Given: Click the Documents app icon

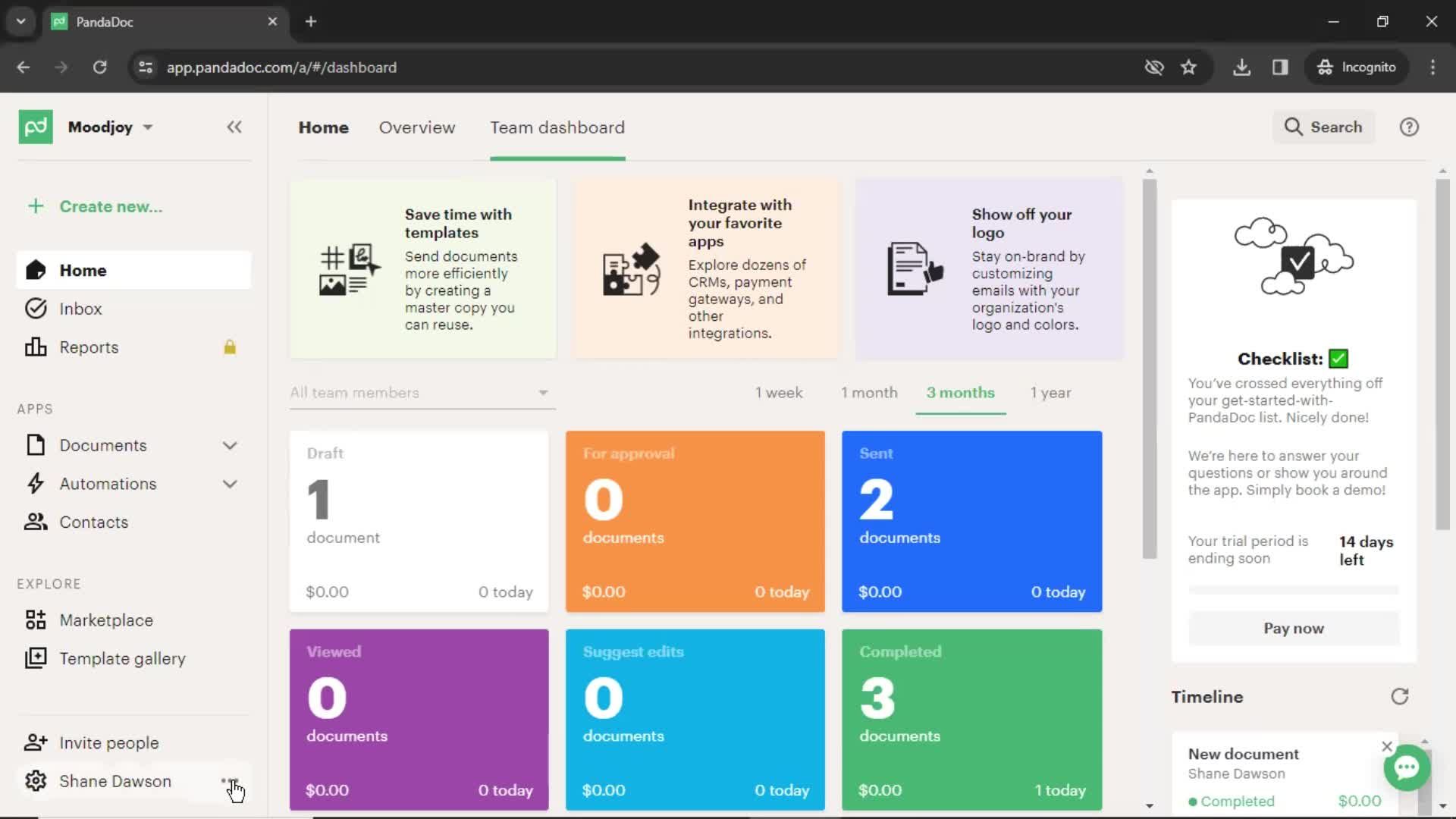Looking at the screenshot, I should [34, 444].
